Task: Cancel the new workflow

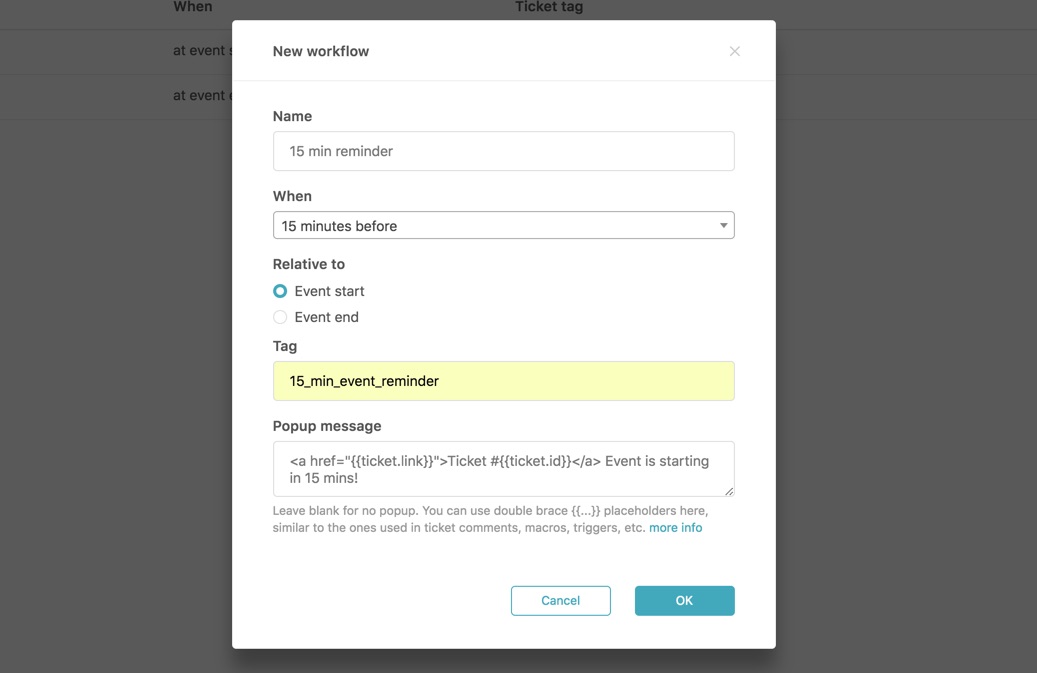Action: (560, 600)
